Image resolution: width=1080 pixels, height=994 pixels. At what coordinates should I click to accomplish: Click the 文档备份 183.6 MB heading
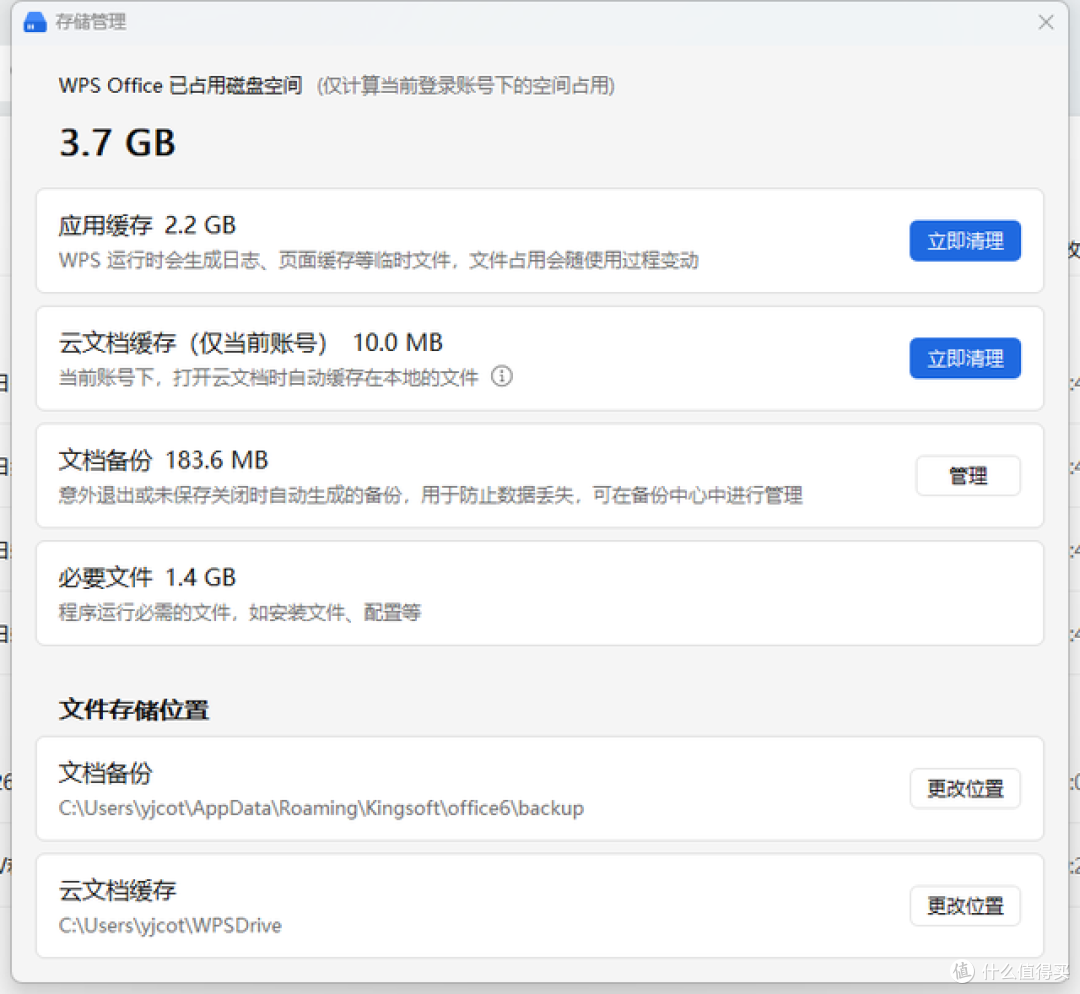point(163,460)
